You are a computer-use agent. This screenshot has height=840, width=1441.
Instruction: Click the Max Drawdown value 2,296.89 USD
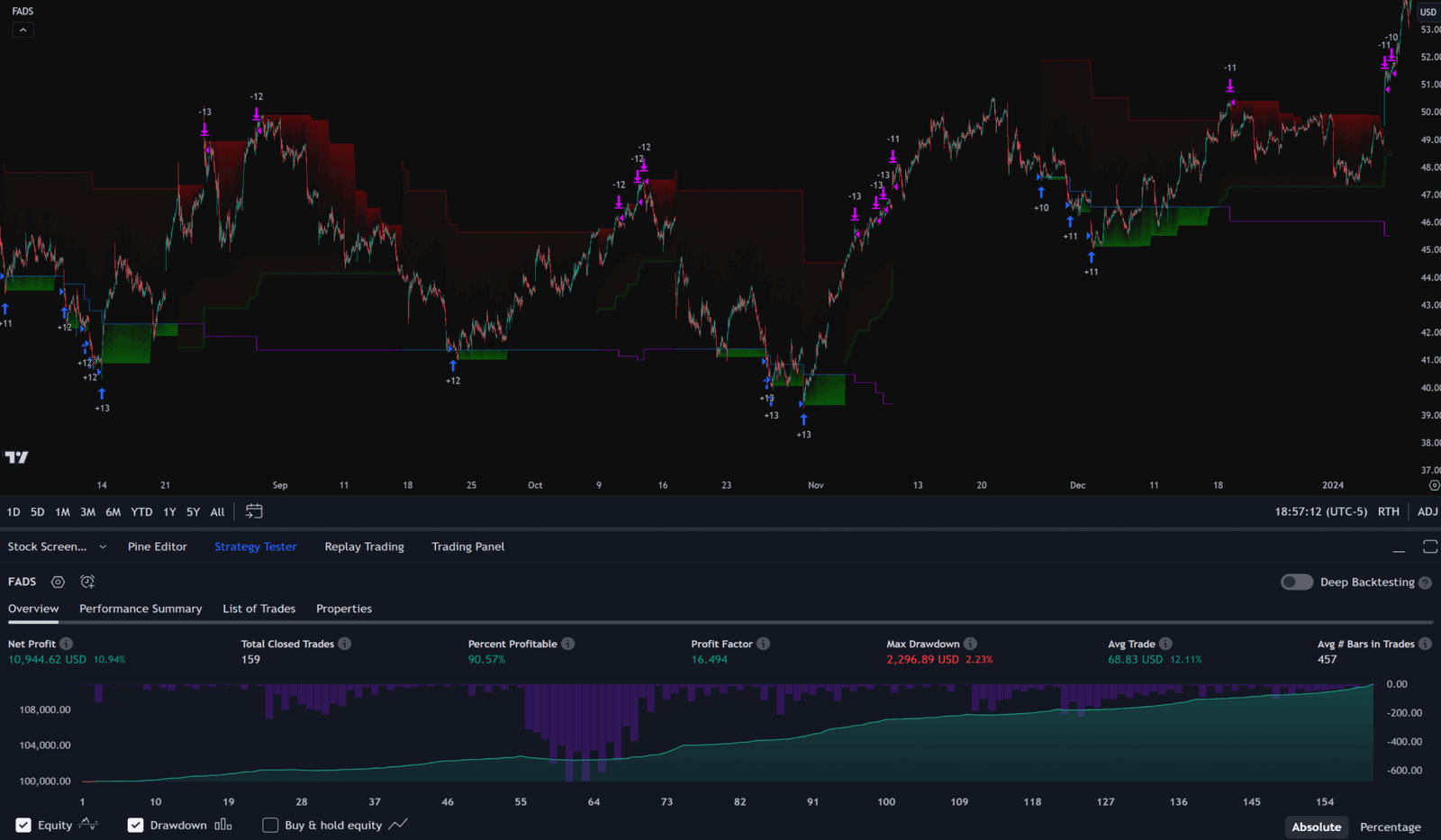[x=922, y=659]
